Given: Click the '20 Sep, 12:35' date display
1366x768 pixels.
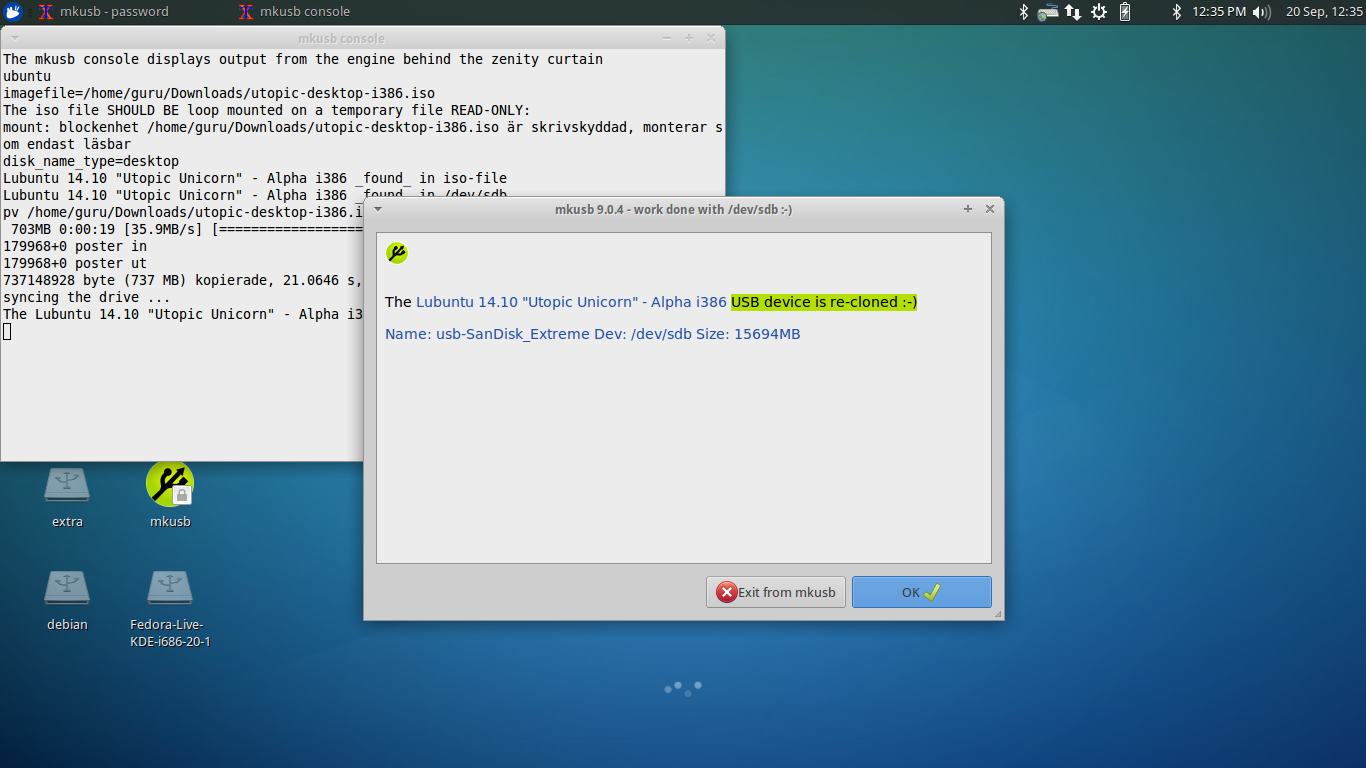Looking at the screenshot, I should click(1323, 12).
